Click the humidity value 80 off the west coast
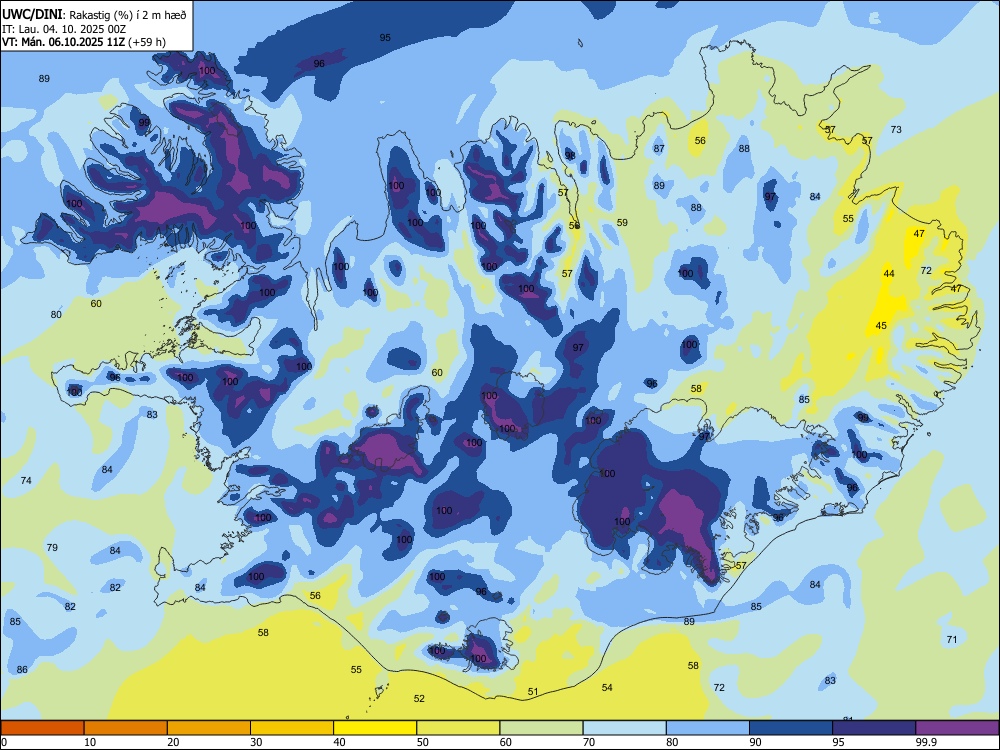 tap(56, 314)
